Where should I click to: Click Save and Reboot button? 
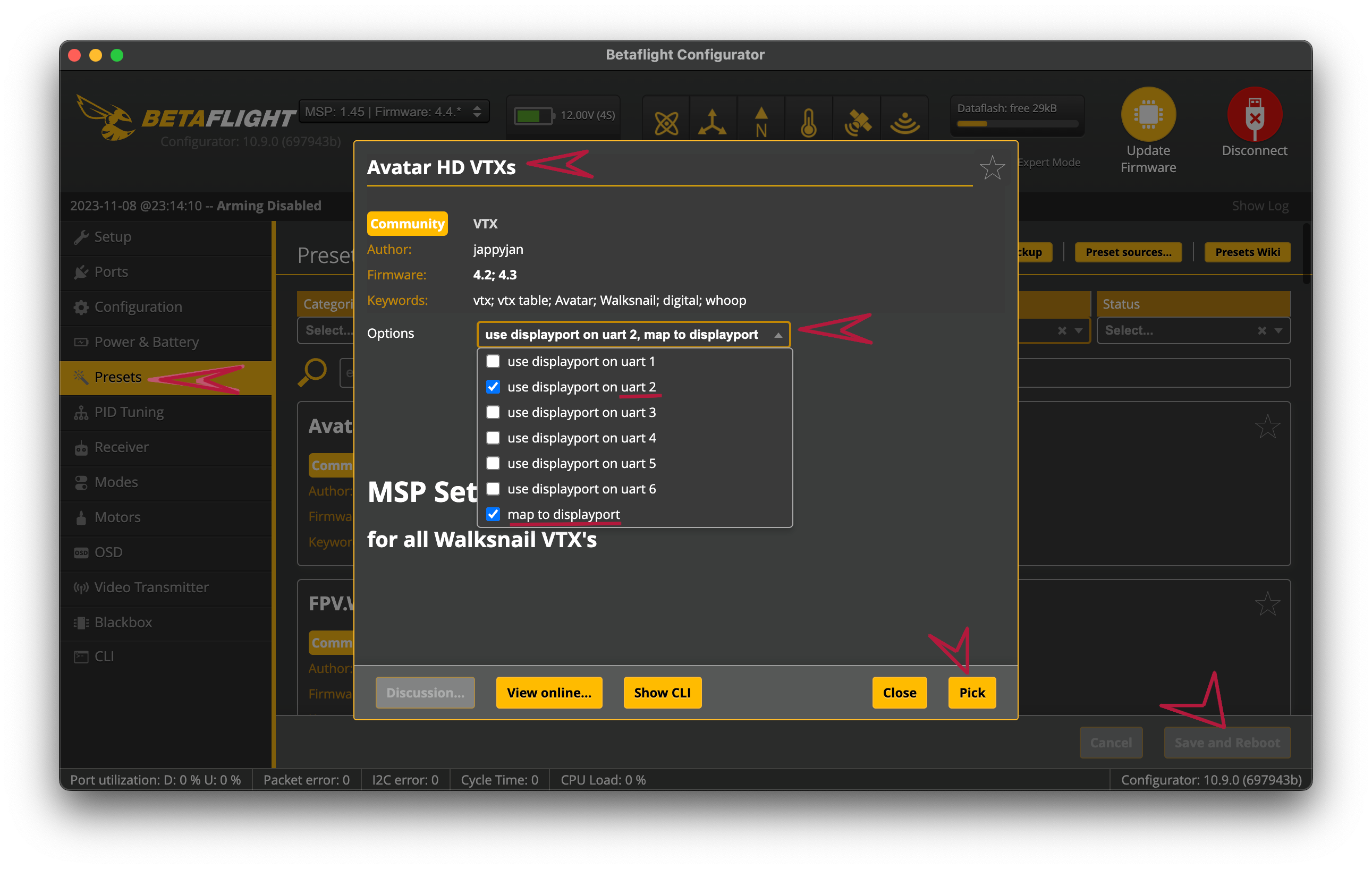pos(1227,742)
